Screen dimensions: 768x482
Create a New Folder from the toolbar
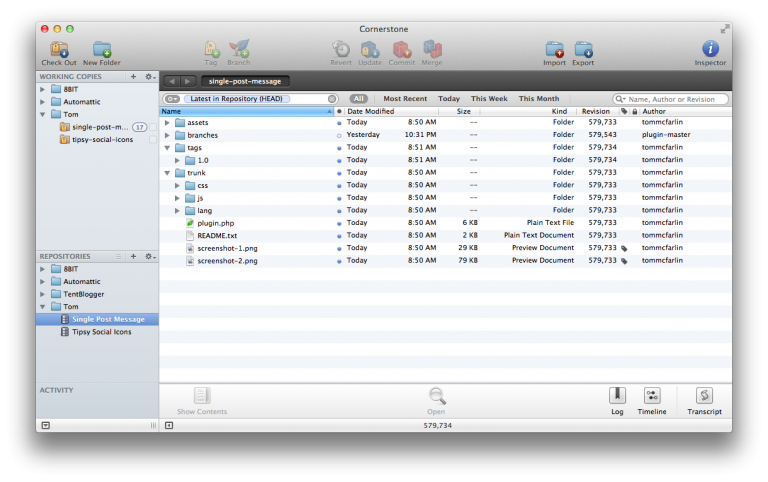click(x=102, y=50)
